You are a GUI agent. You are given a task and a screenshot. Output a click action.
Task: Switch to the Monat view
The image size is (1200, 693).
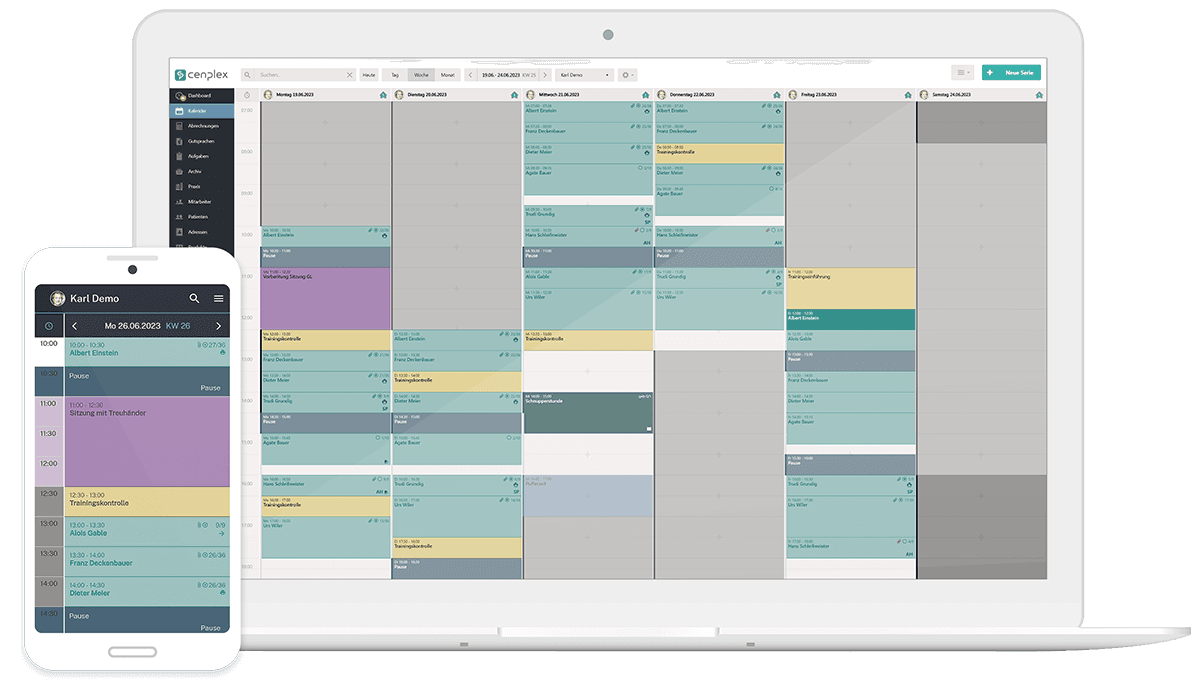448,75
